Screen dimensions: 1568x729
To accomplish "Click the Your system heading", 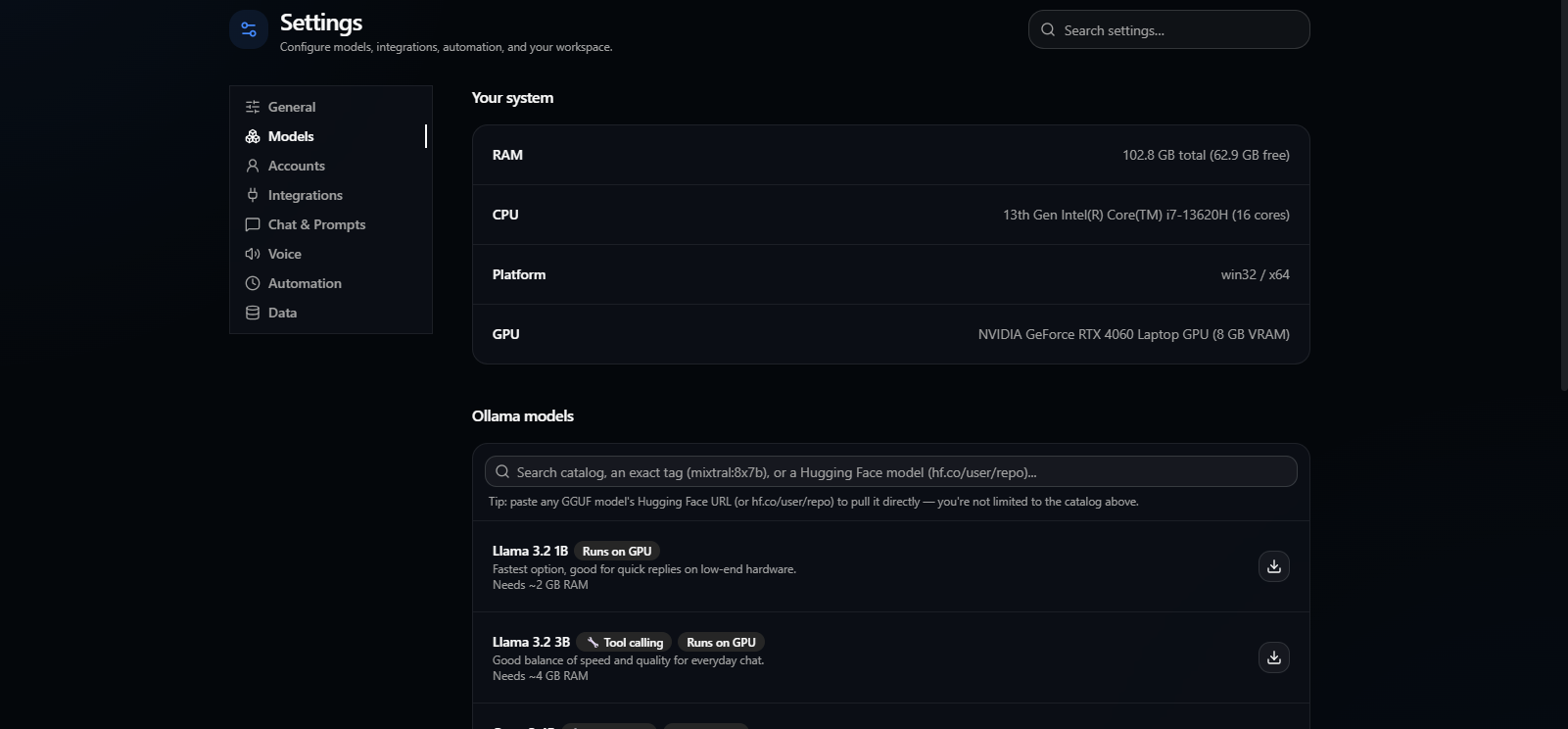I will pos(512,98).
